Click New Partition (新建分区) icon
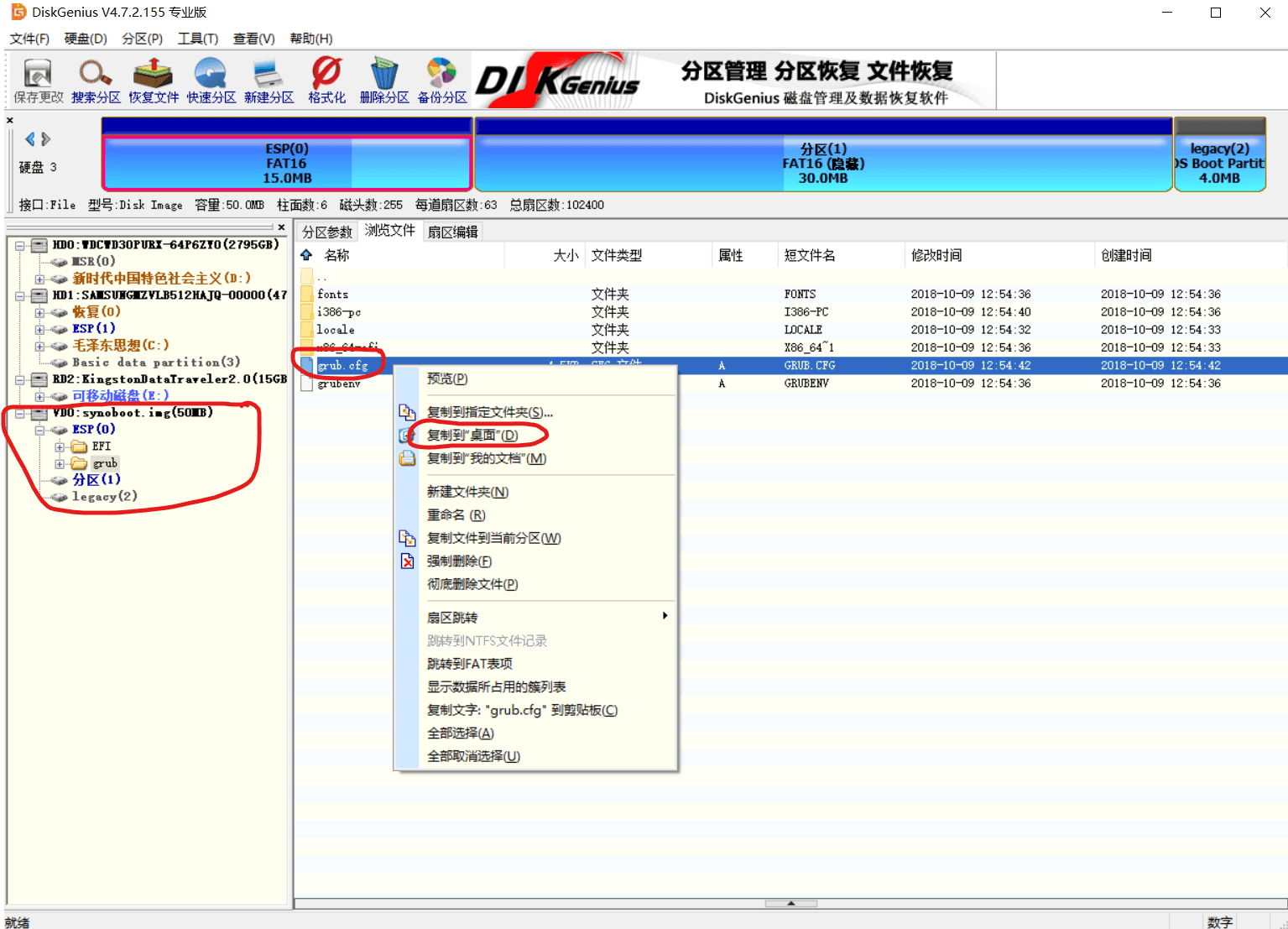The width and height of the screenshot is (1288, 929). (269, 81)
